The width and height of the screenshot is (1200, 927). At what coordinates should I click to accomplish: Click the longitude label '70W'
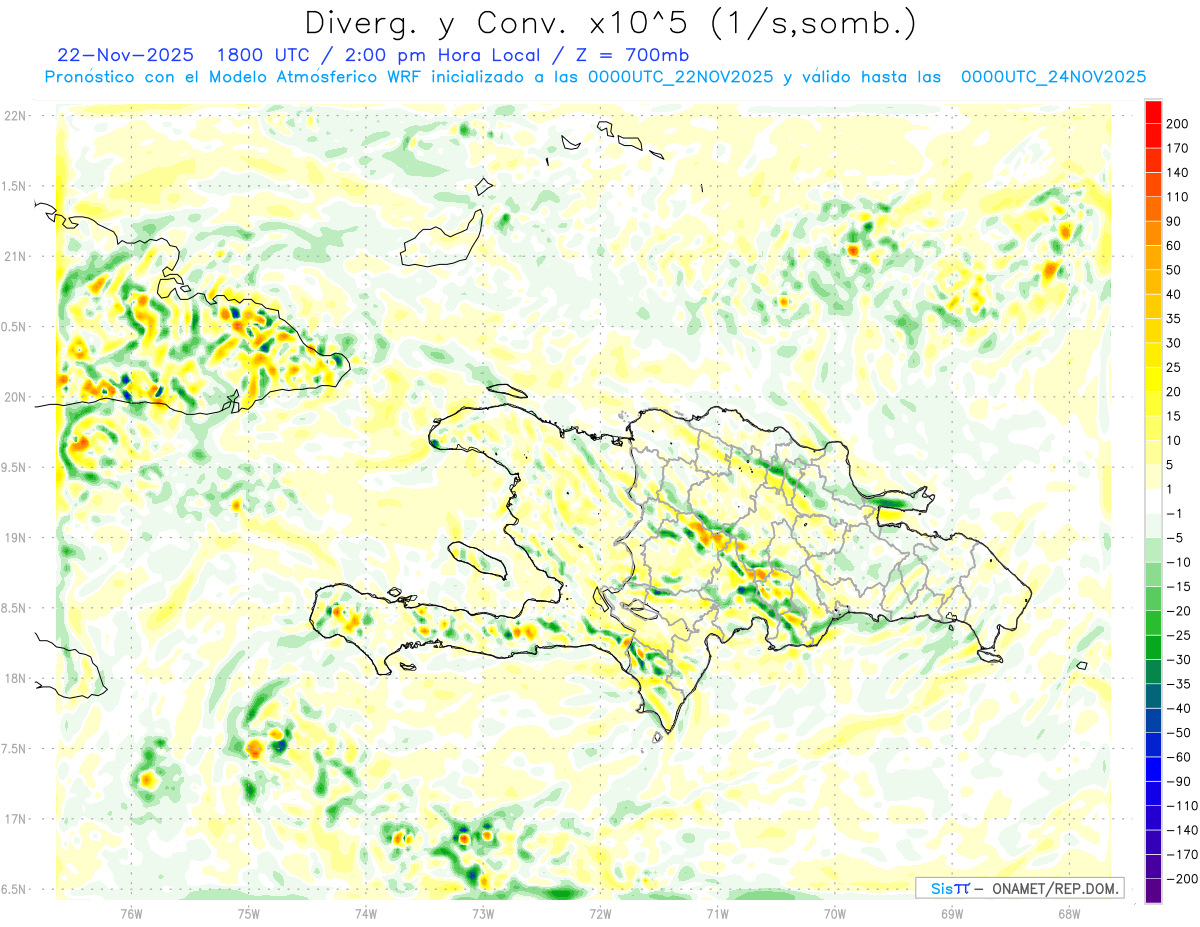(835, 913)
